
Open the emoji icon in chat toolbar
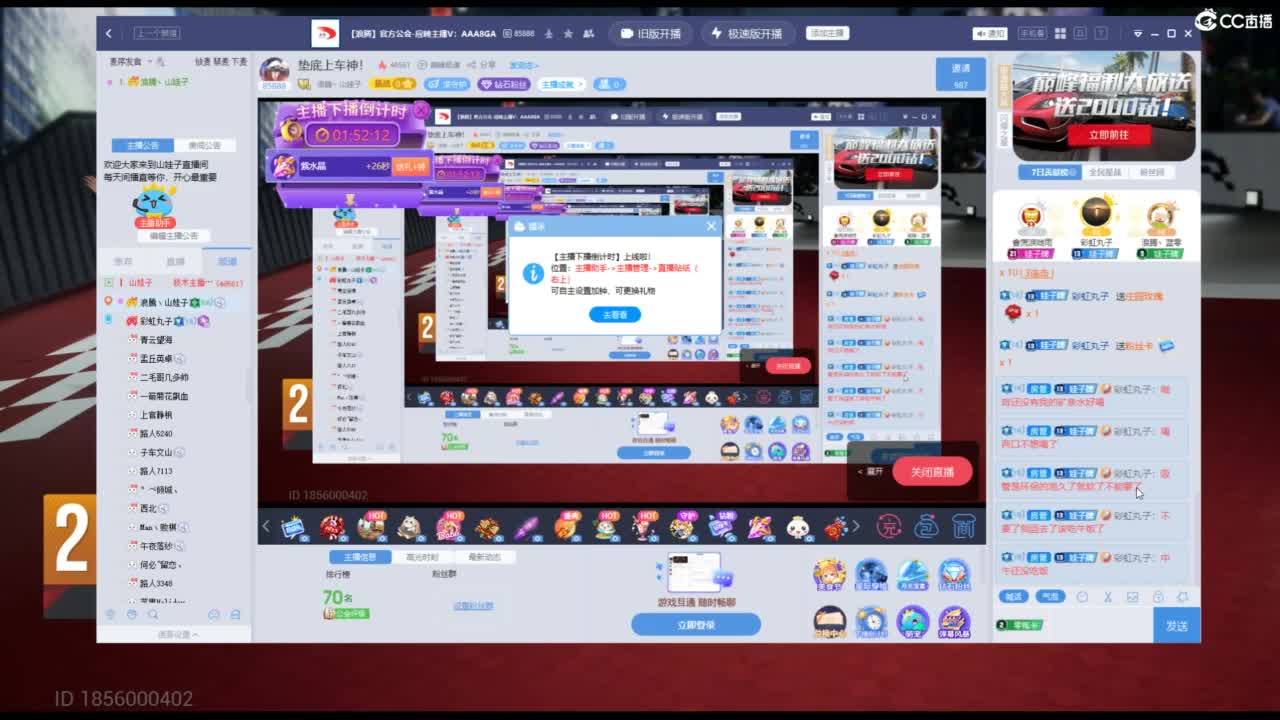pos(1082,597)
